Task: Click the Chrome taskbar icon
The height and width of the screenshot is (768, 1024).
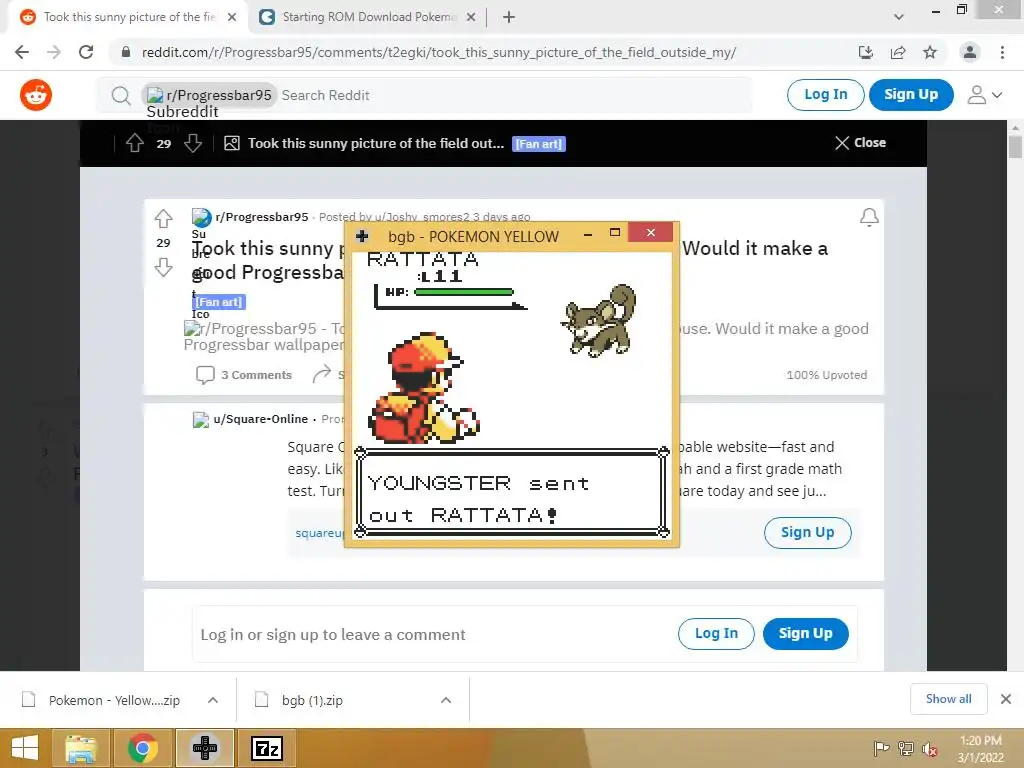Action: pyautogui.click(x=142, y=748)
